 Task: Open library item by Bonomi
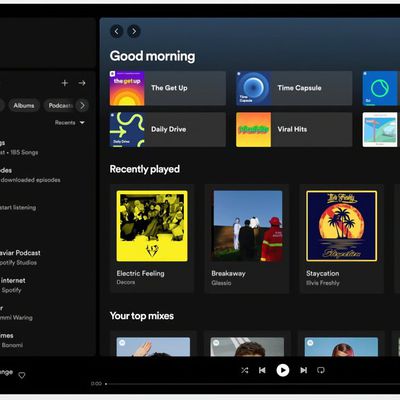48,340
